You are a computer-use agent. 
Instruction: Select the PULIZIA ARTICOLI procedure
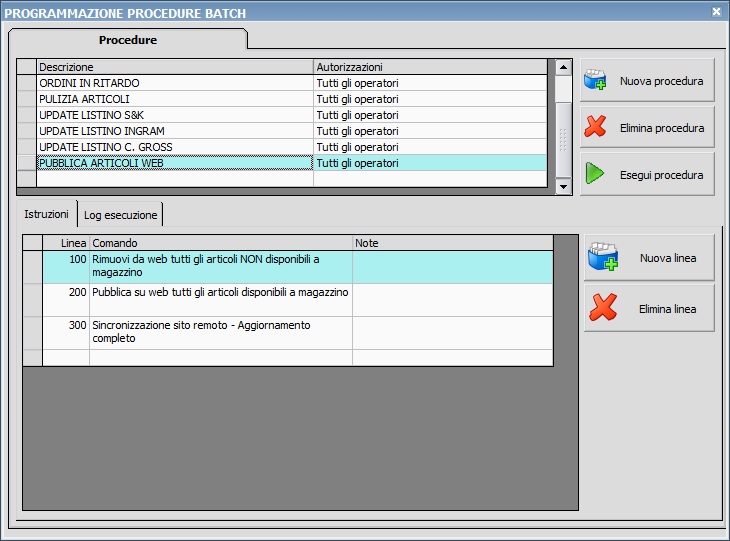tap(175, 99)
